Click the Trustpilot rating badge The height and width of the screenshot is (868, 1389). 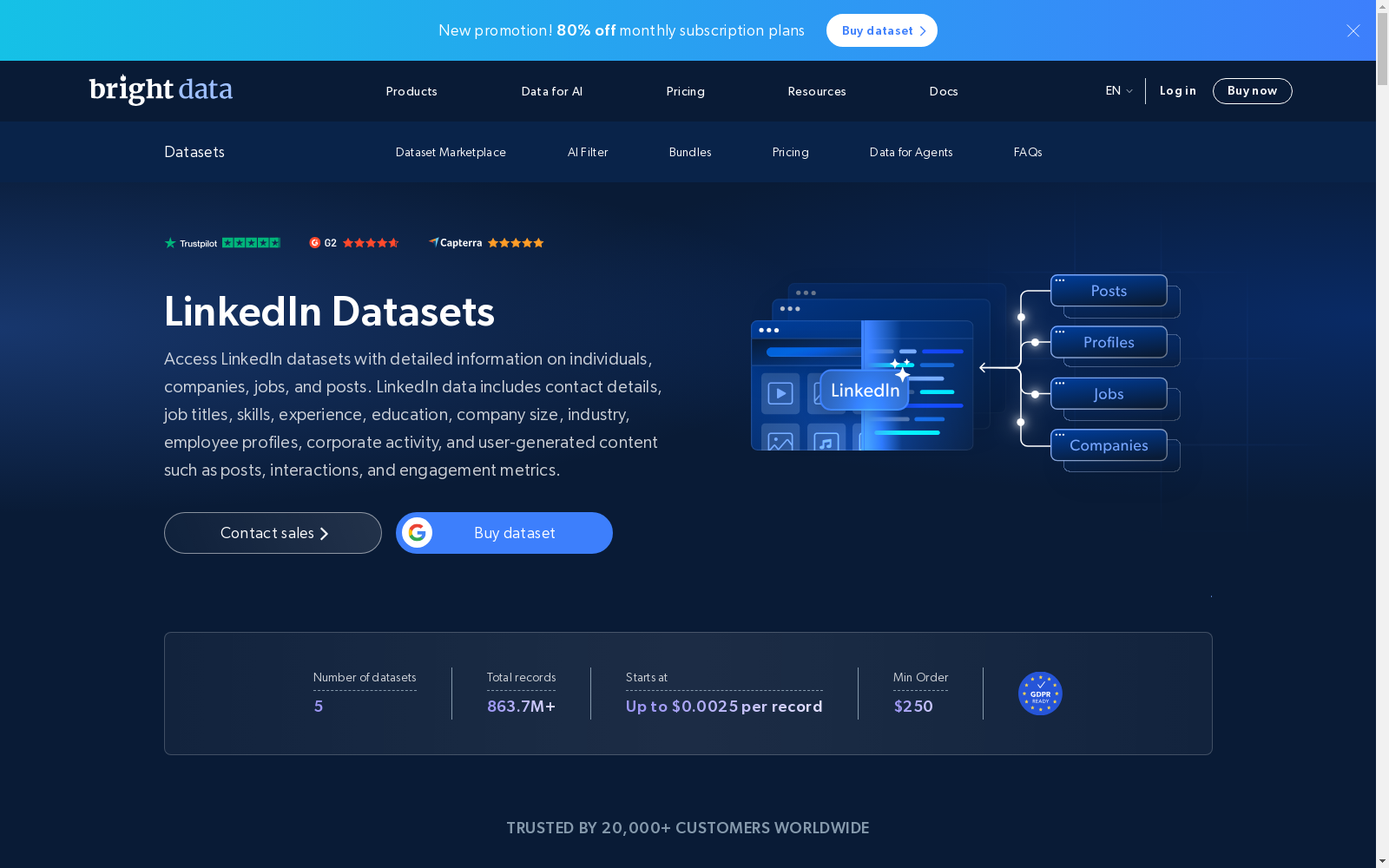(x=222, y=243)
